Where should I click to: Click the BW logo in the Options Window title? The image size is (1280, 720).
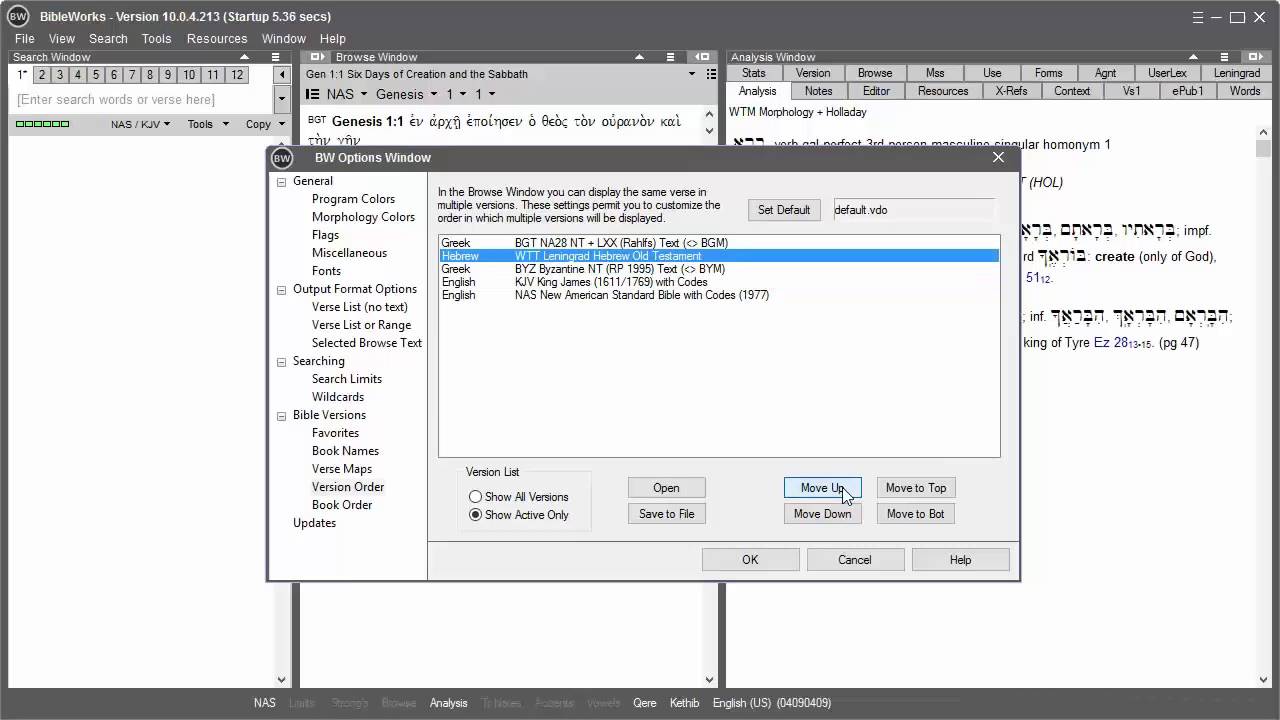coord(282,158)
